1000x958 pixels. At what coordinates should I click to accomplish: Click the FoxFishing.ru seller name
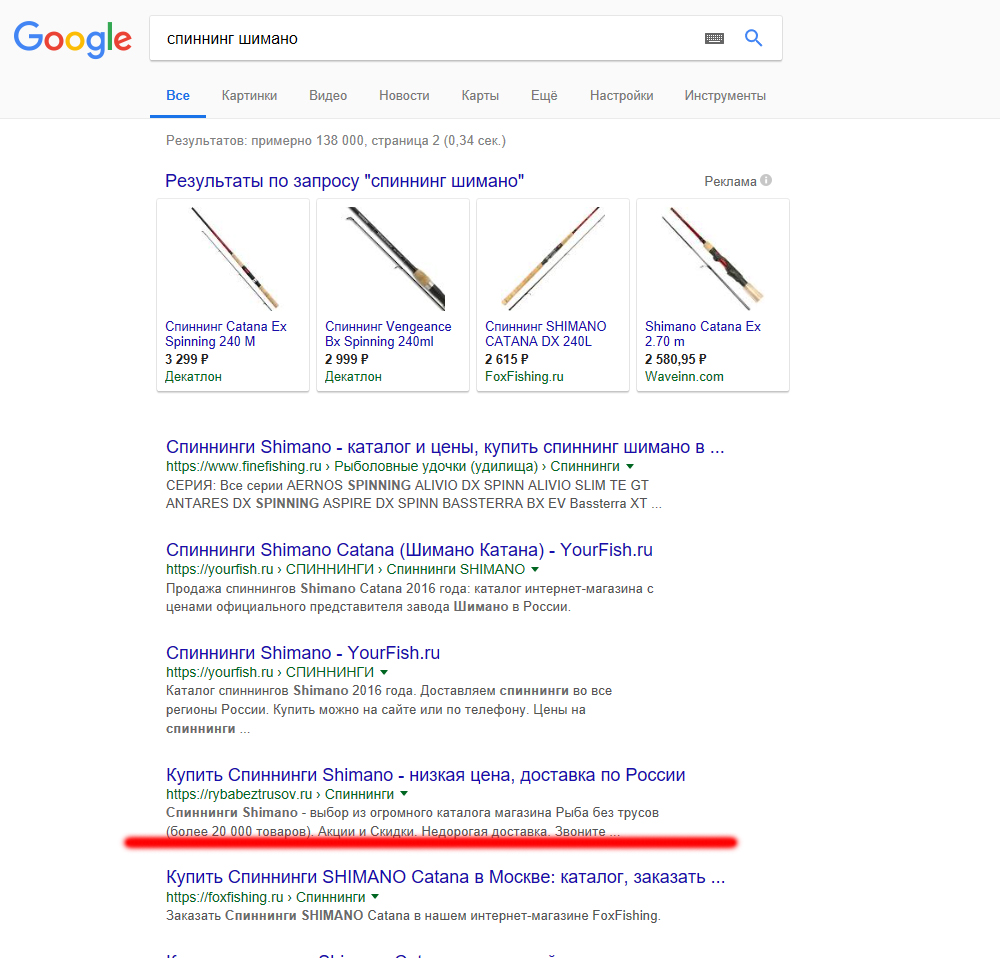[x=524, y=377]
